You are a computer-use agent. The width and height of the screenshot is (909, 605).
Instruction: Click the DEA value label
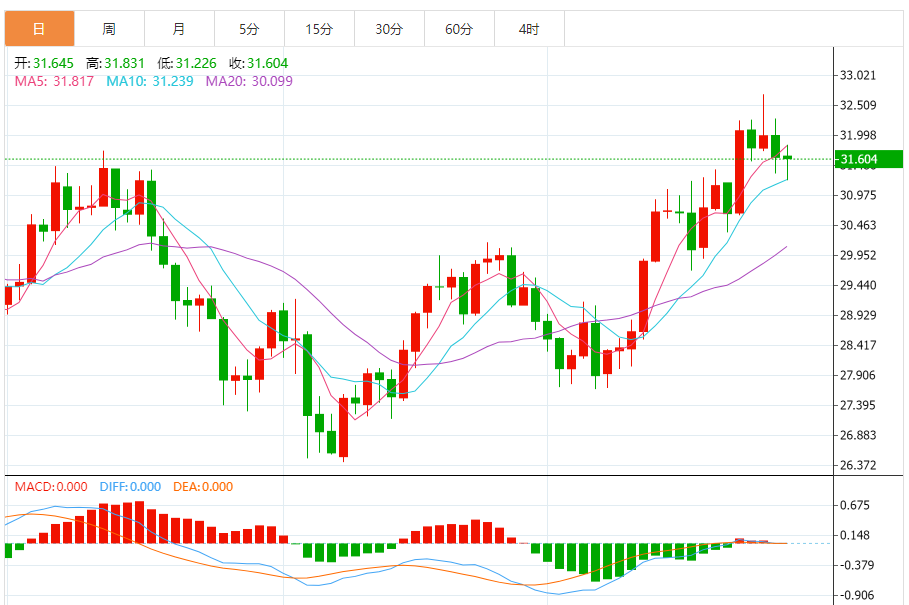pyautogui.click(x=203, y=487)
